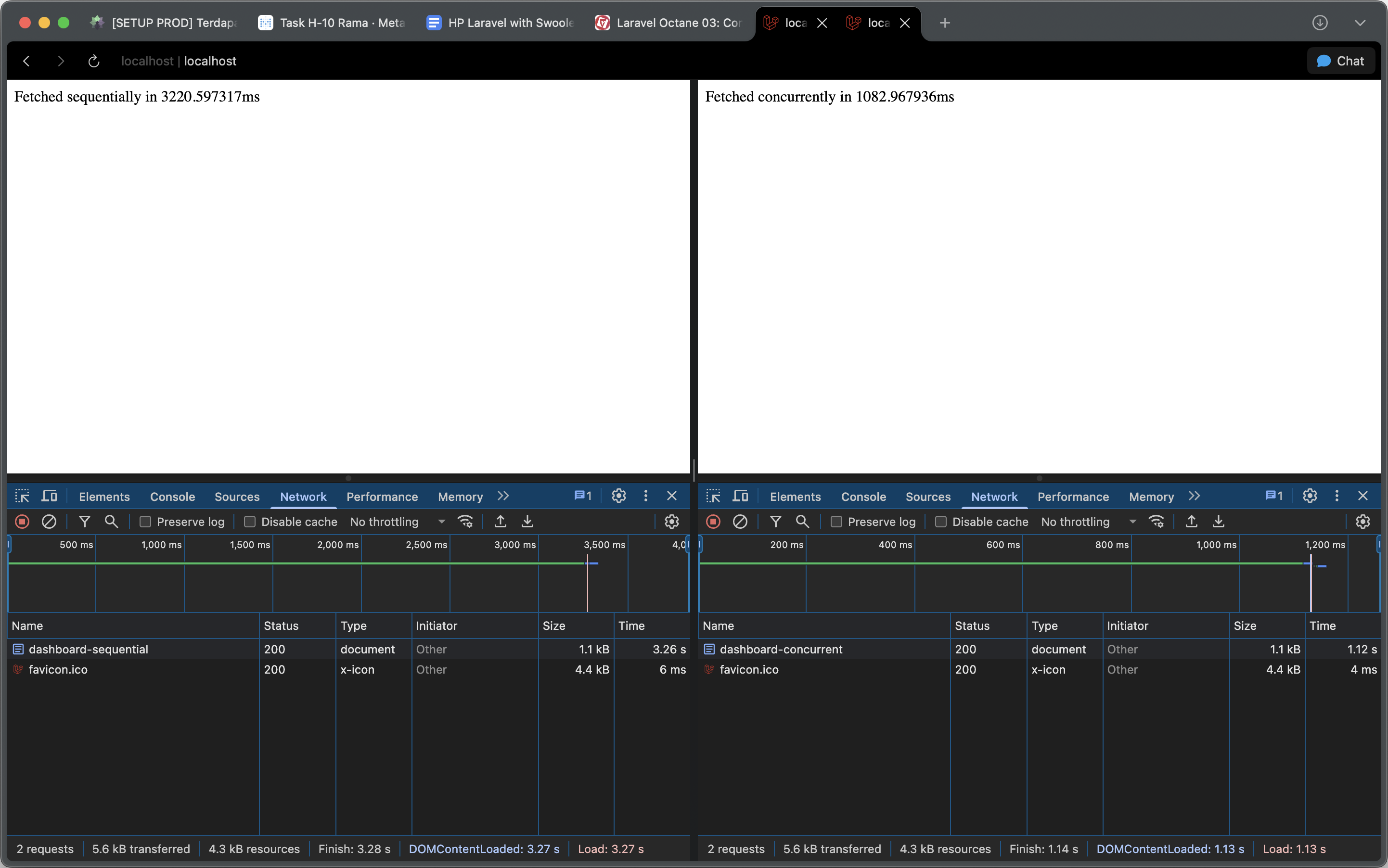Open a new browser tab
Screen dimensions: 1388x868
[945, 23]
